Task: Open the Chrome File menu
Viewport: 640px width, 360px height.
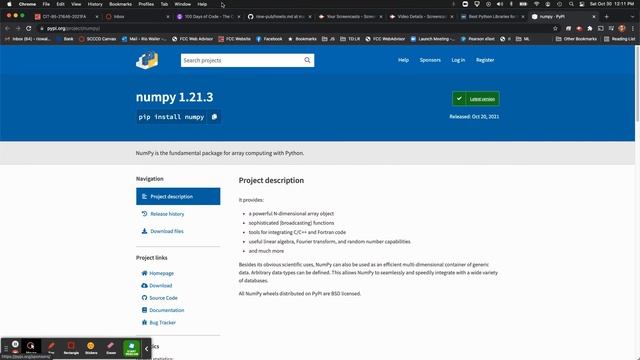Action: click(46, 4)
